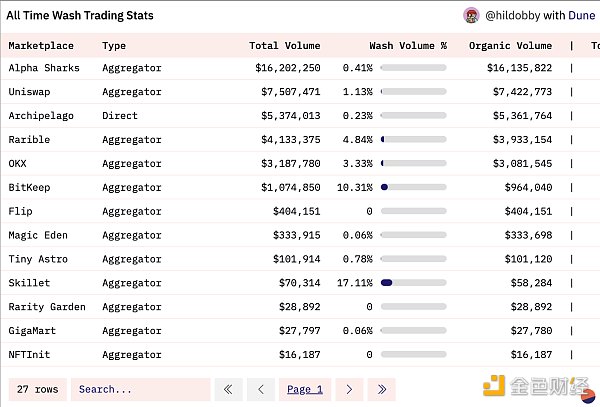The height and width of the screenshot is (407, 600).
Task: Open the Dune link
Action: coord(581,16)
